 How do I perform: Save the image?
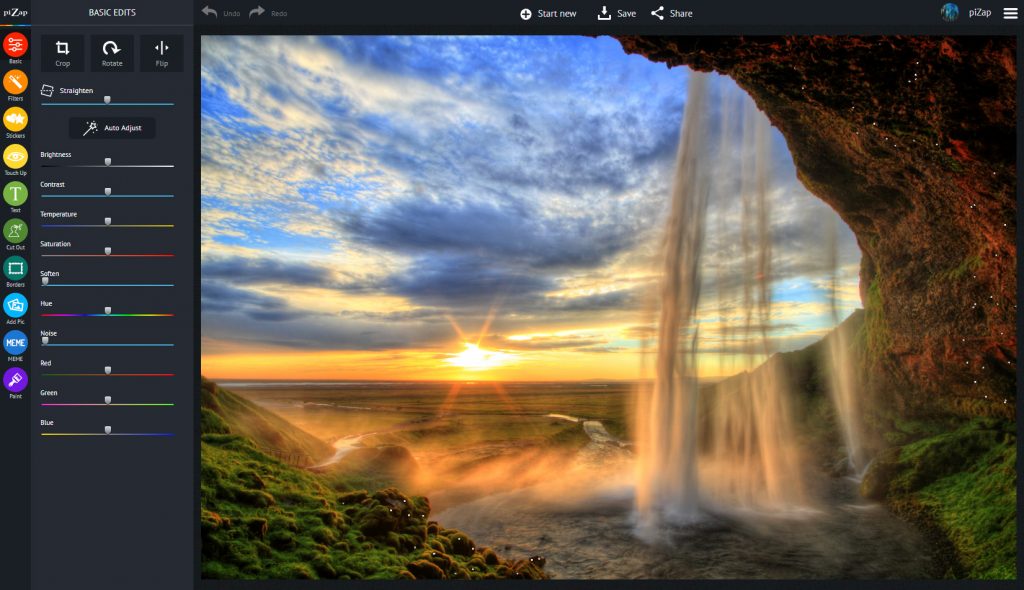point(616,13)
